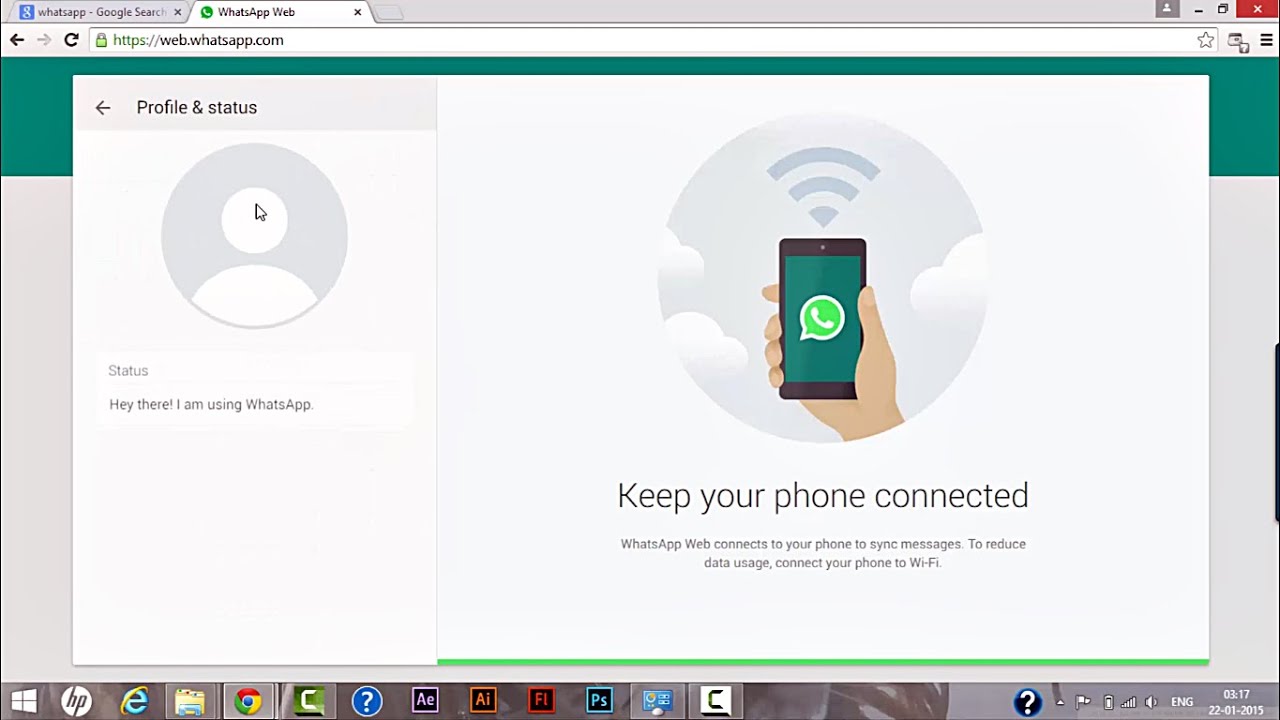Click the extension icon beside the bookmark star
The image size is (1280, 720).
tap(1238, 41)
